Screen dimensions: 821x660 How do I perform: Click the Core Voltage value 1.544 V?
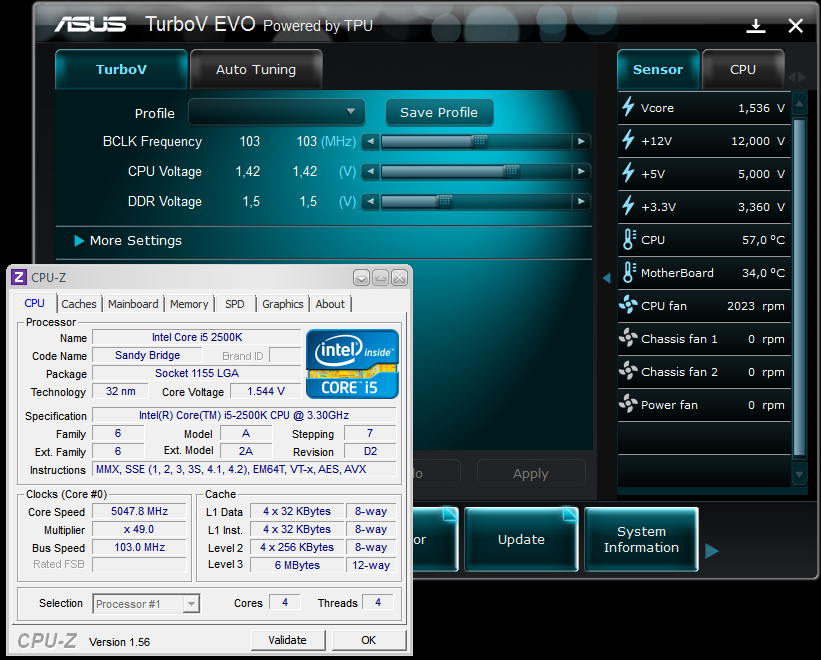[266, 391]
